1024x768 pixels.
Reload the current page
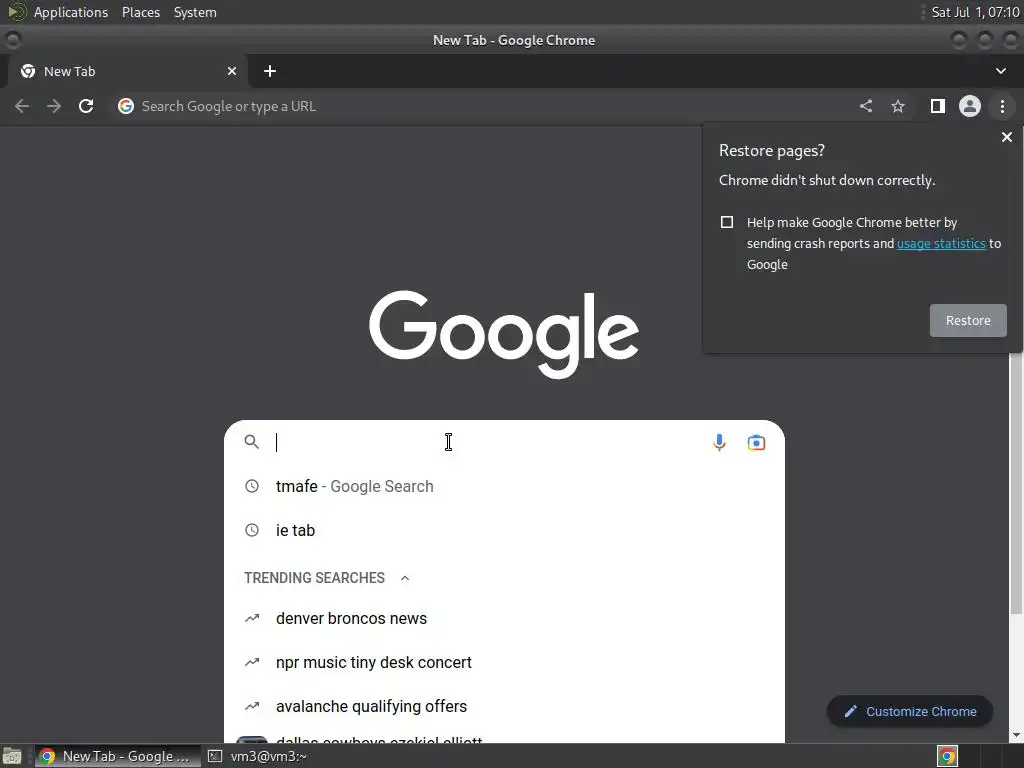click(86, 106)
